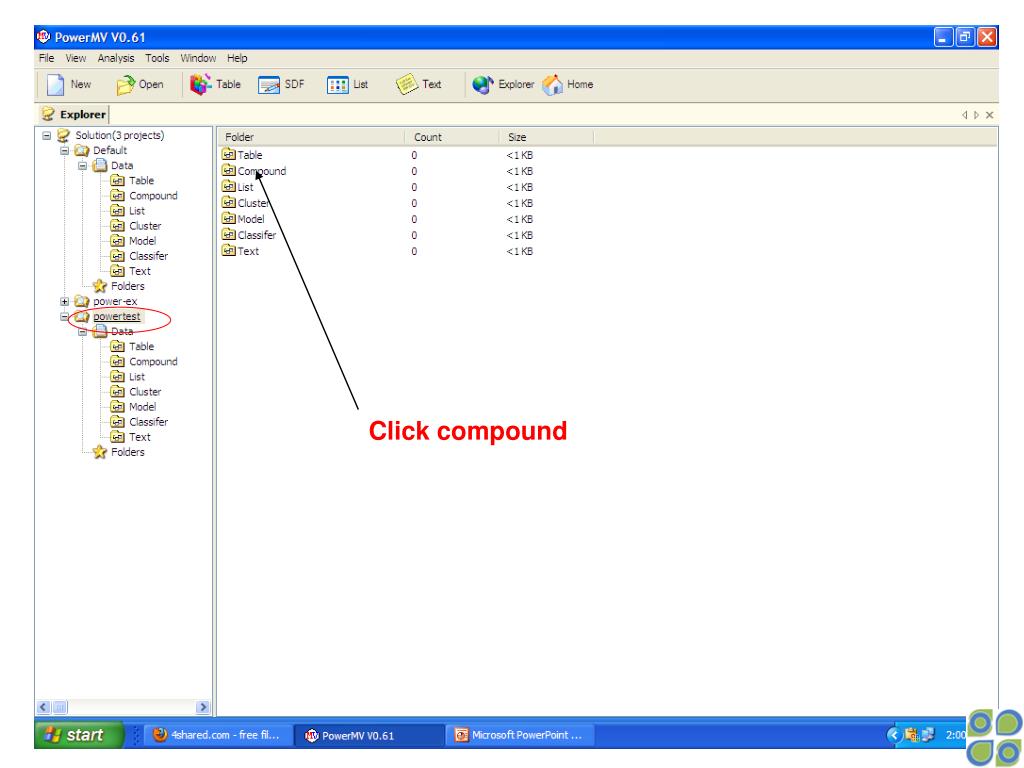Click the Text note toolbar icon
This screenshot has width=1024, height=768.
tap(407, 84)
